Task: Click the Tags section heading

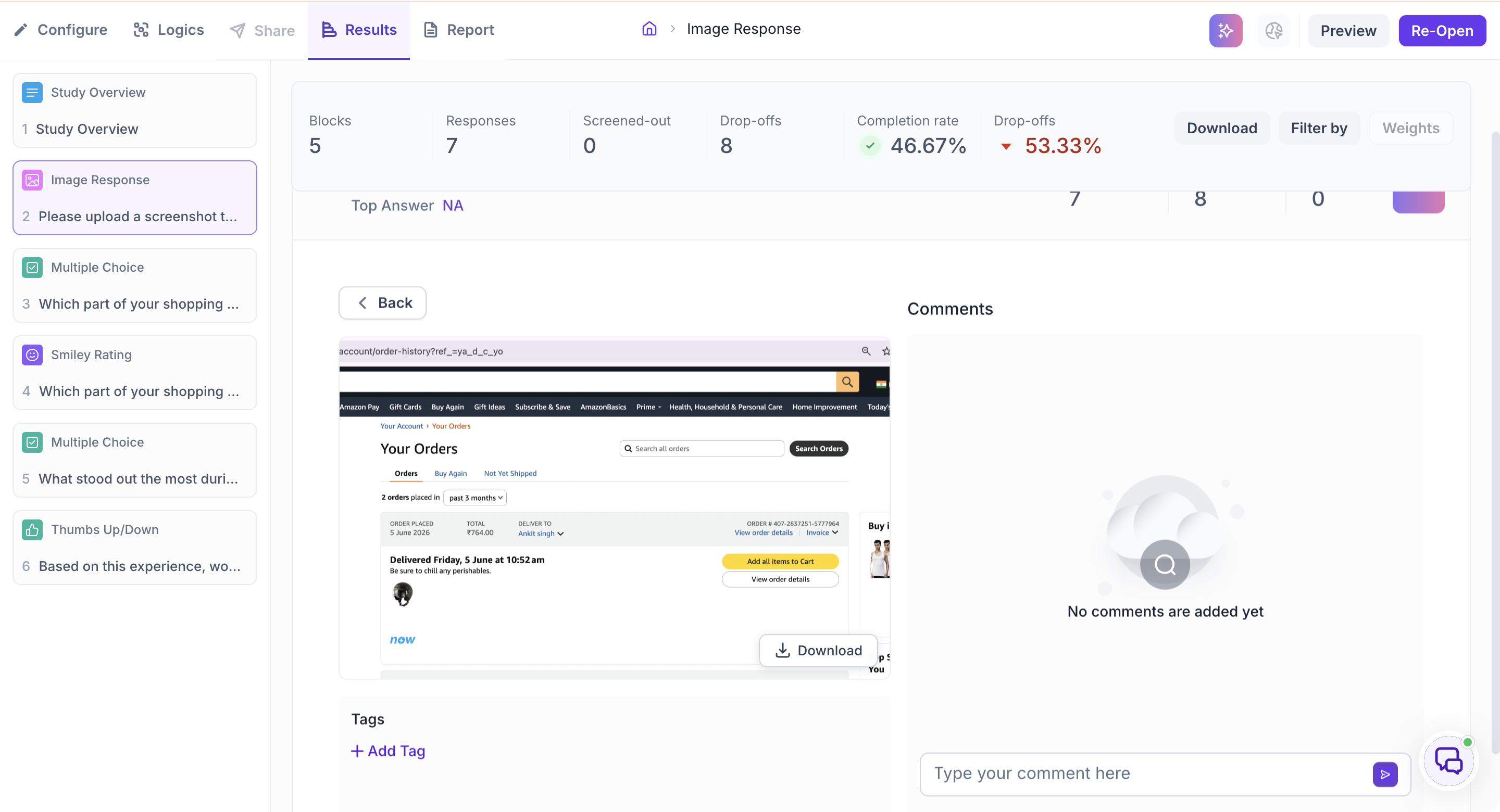Action: coord(367,719)
